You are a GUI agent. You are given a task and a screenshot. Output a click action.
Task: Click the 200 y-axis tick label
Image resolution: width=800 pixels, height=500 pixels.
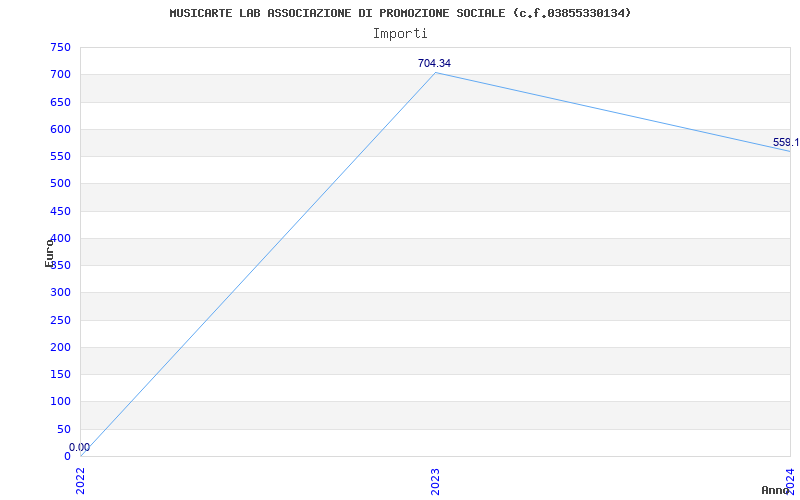pos(60,347)
